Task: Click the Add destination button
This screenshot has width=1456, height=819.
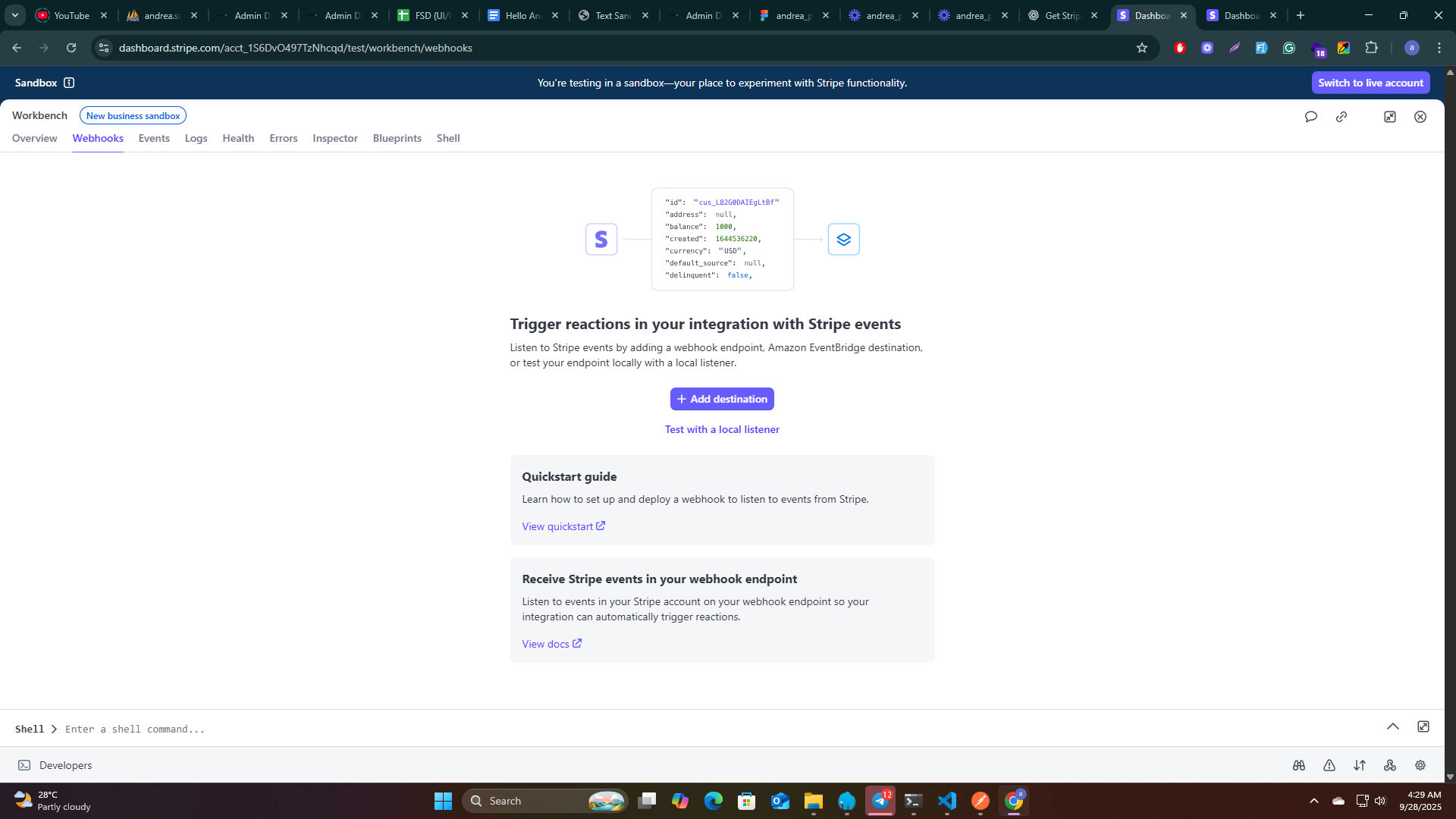Action: pyautogui.click(x=722, y=399)
